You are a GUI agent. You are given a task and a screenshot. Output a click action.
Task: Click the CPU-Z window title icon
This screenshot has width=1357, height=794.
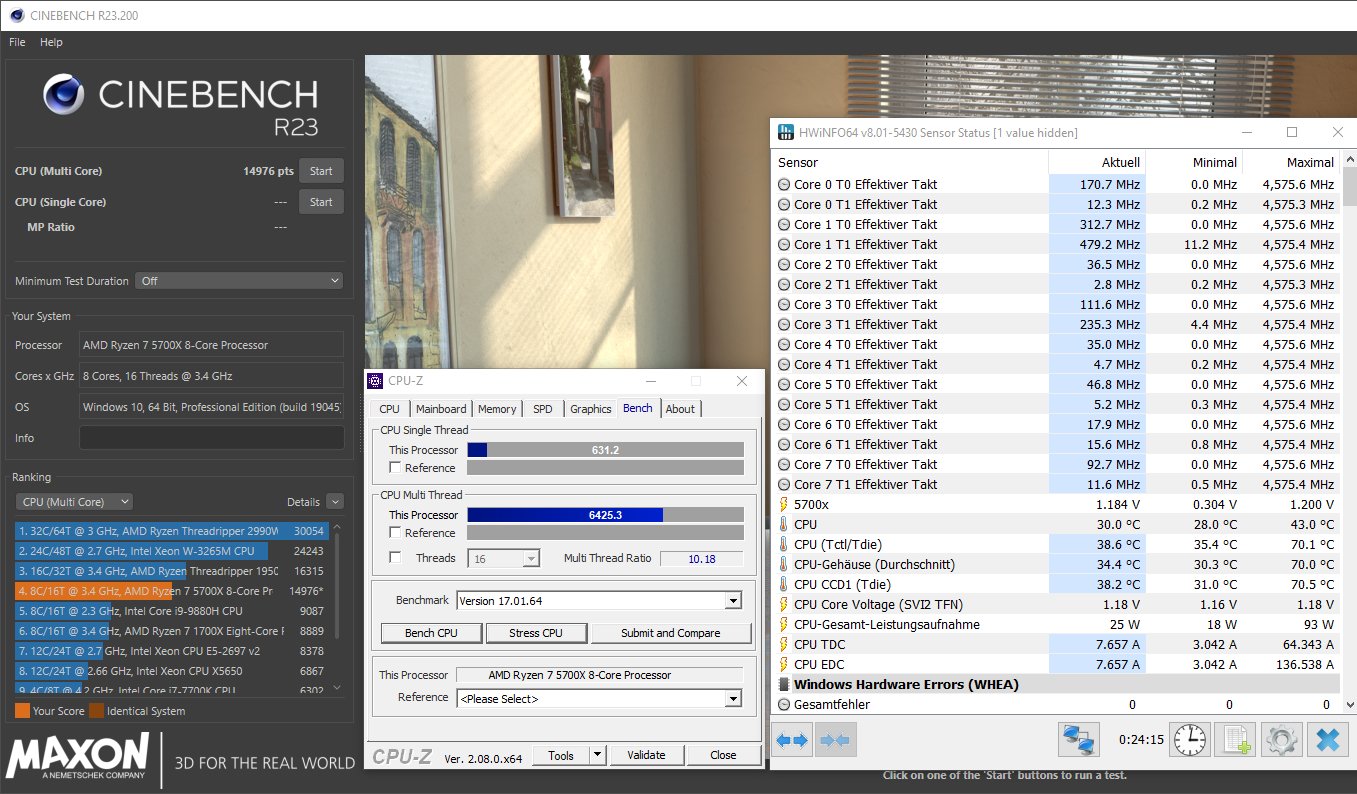375,381
